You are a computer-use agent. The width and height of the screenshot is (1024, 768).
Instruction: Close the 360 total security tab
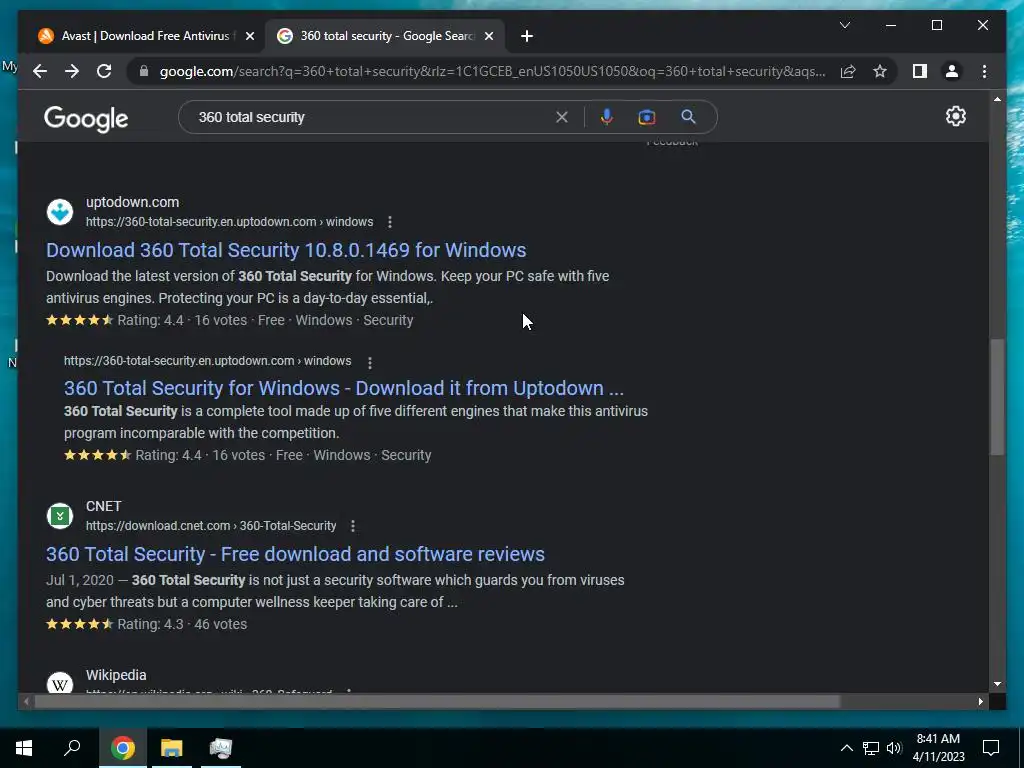point(488,36)
